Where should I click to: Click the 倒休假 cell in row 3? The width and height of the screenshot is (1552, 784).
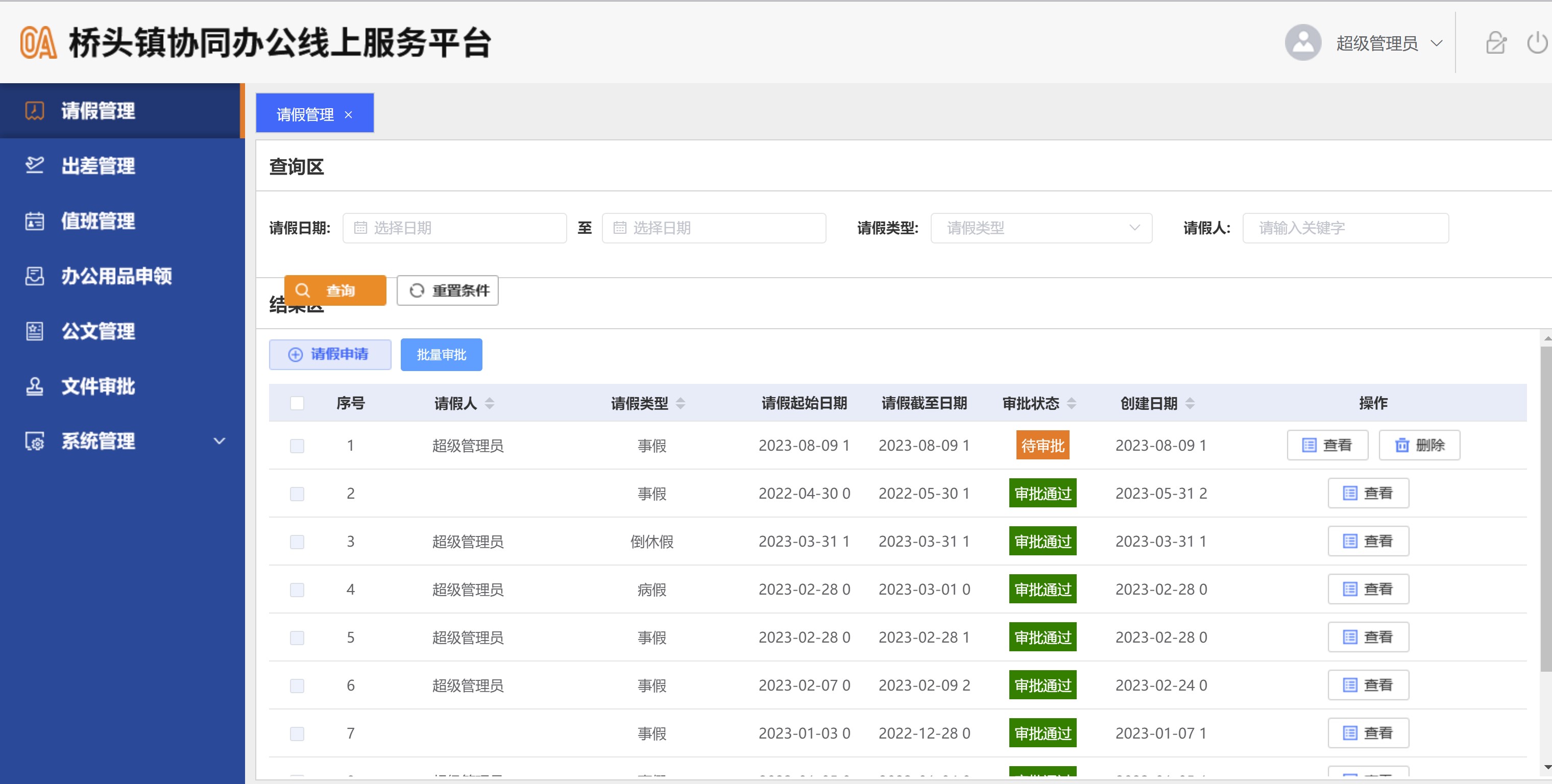point(652,542)
